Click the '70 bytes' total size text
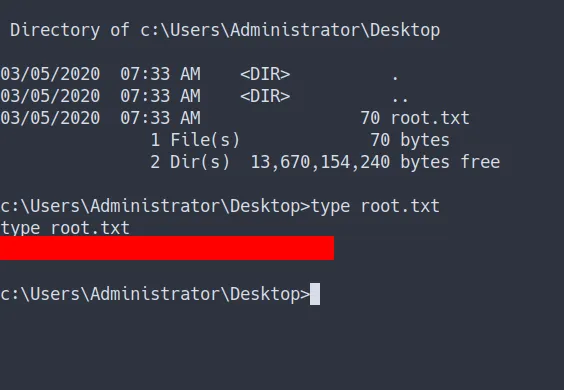Screen dimensions: 564x390 pos(410,140)
